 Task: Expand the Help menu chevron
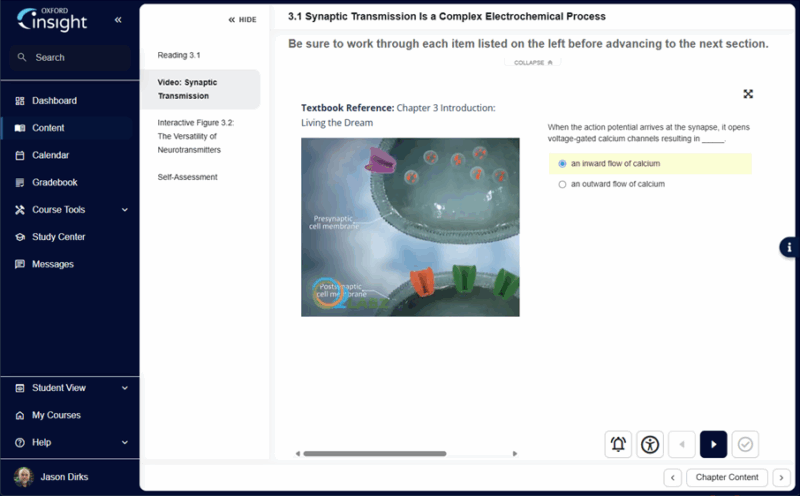[x=124, y=442]
